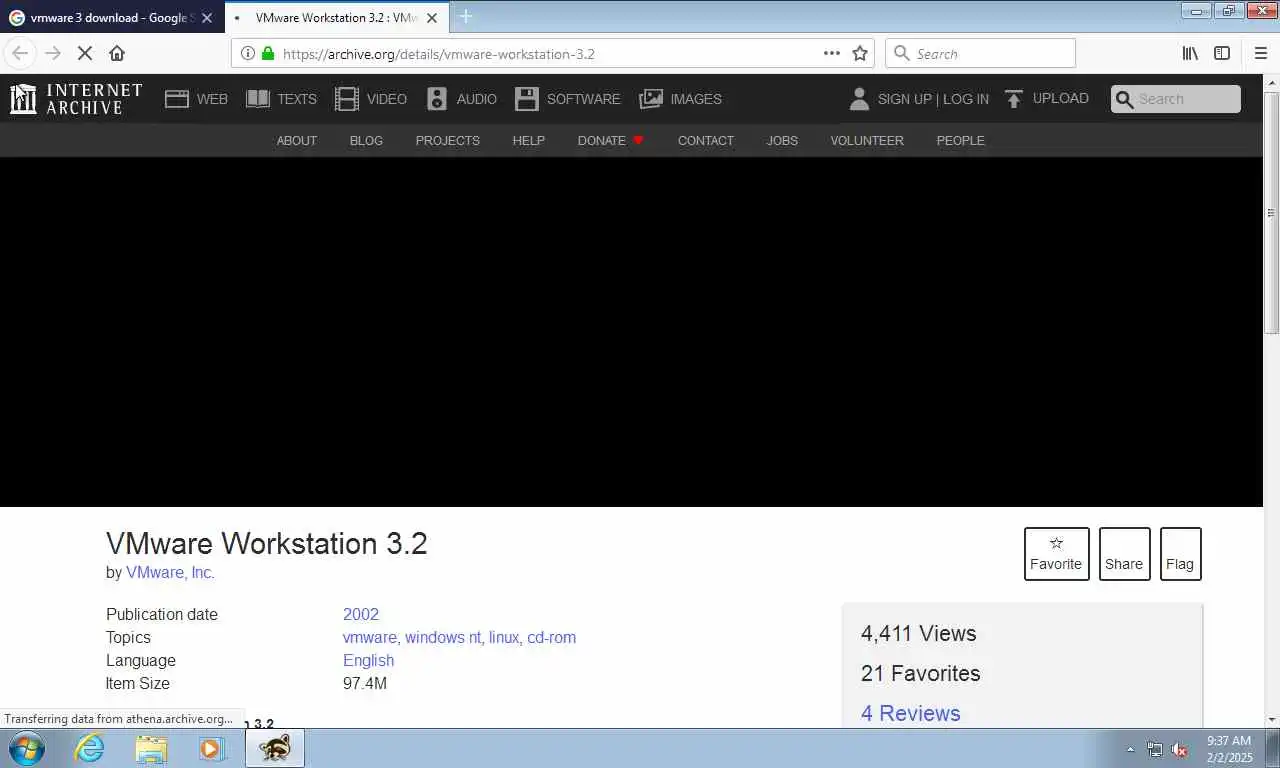
Task: Click the green secure connection padlock
Action: tap(267, 54)
